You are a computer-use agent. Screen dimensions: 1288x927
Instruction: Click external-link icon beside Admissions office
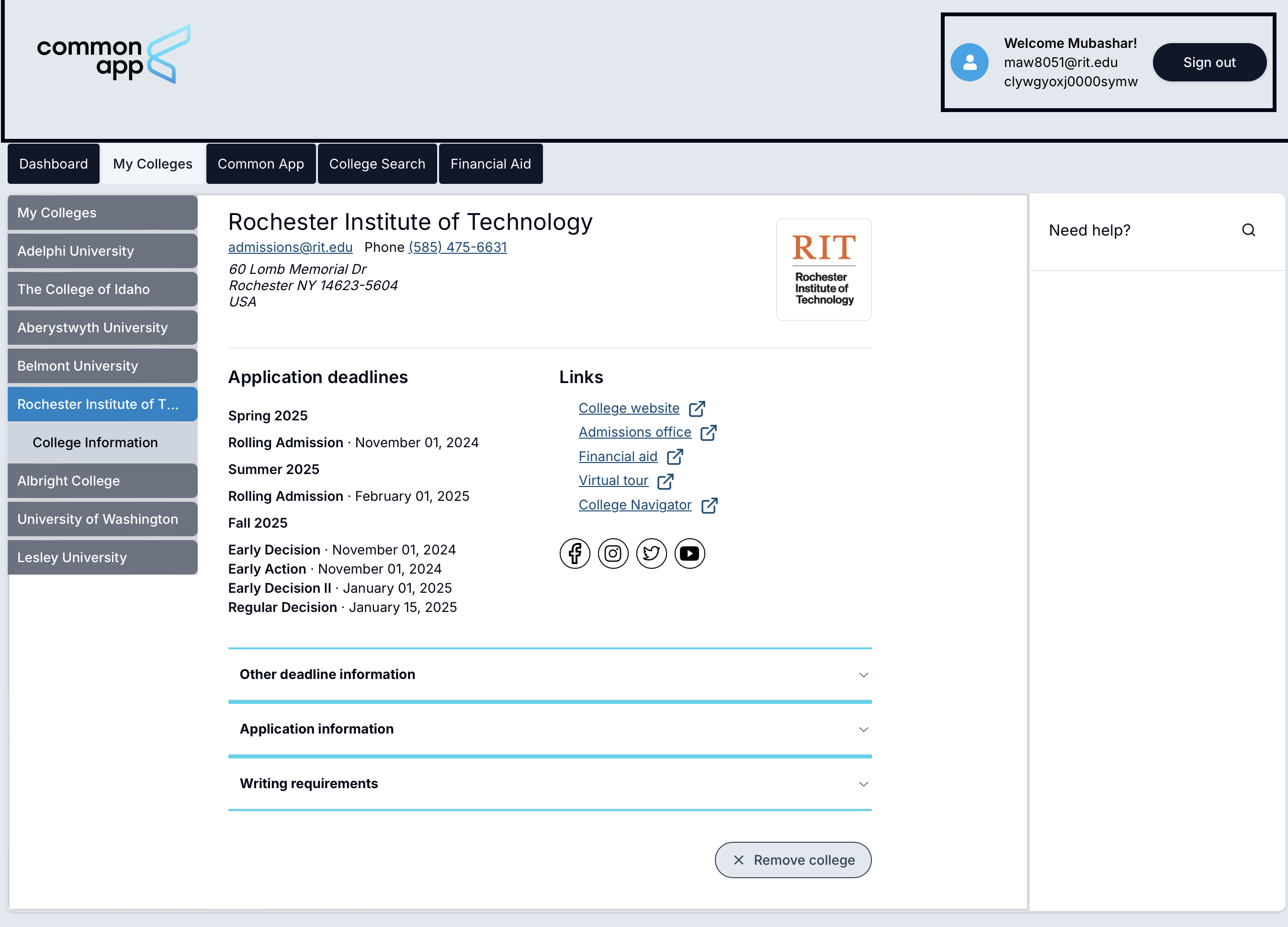click(x=708, y=433)
